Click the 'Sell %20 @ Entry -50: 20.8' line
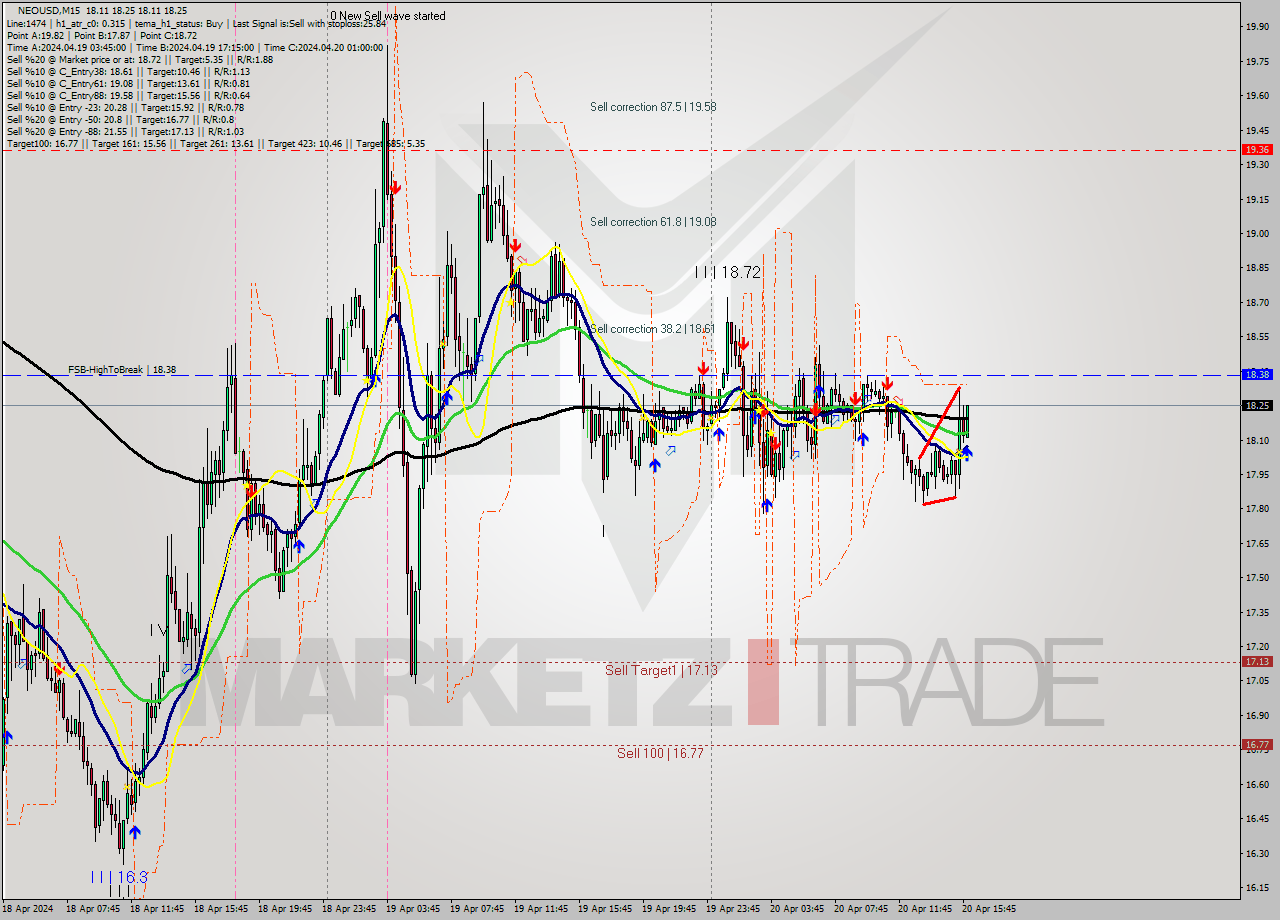The height and width of the screenshot is (920, 1280). coord(120,119)
